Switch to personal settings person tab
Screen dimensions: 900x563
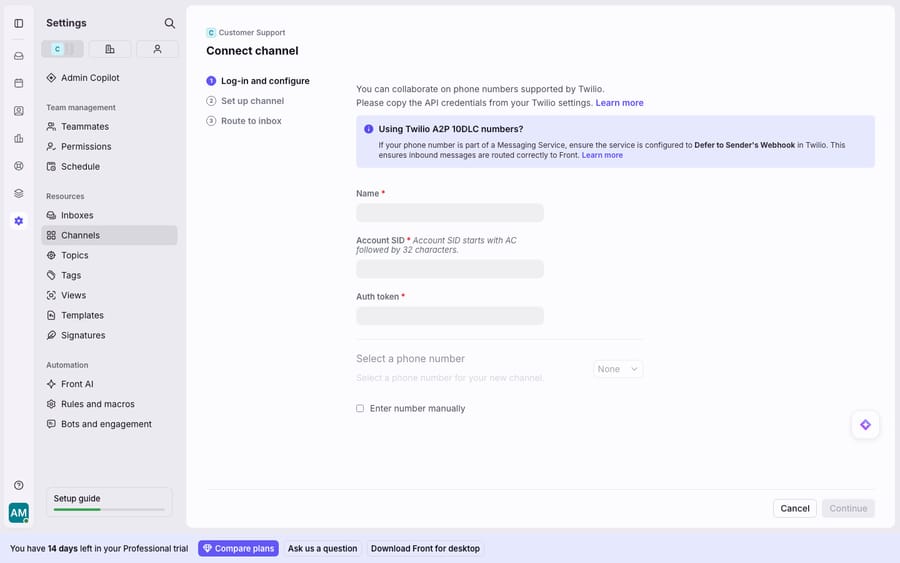tap(157, 49)
